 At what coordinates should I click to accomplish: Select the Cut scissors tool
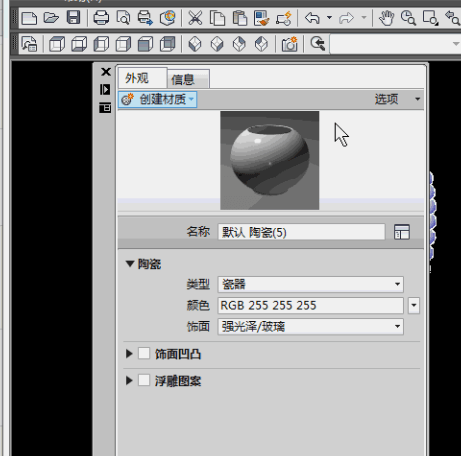click(x=195, y=18)
